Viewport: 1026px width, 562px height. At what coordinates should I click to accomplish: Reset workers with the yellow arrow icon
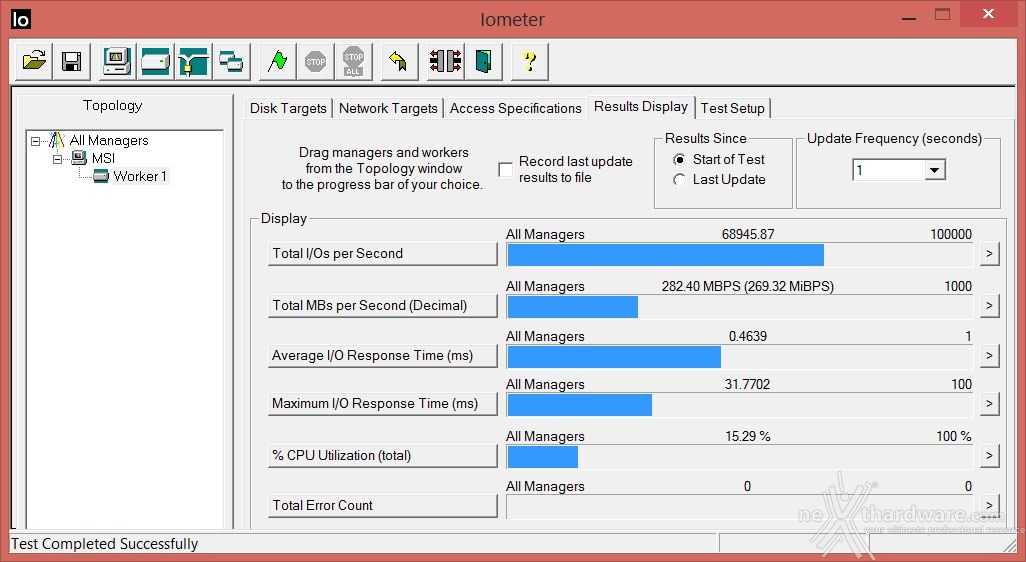coord(399,62)
